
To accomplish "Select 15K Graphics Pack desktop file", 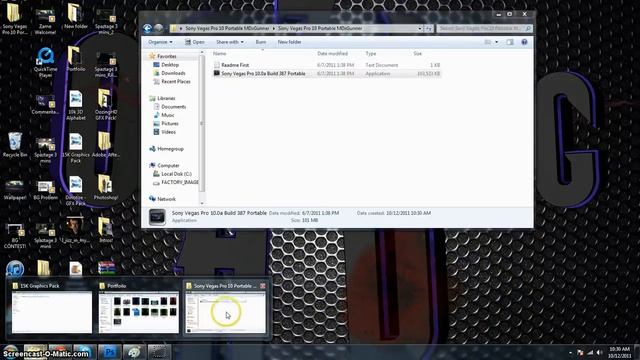I will [76, 148].
